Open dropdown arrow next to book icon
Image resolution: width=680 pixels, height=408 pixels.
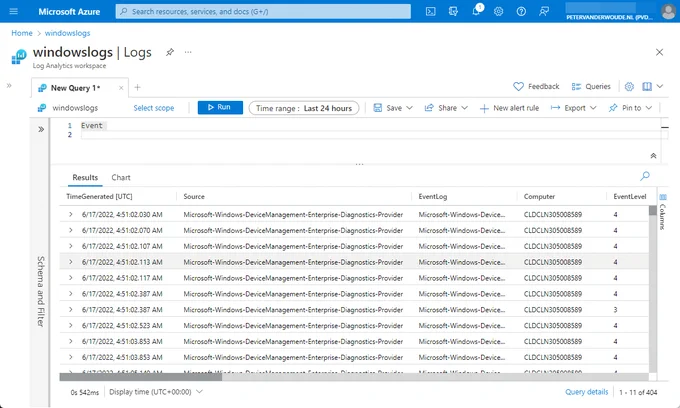click(x=660, y=87)
